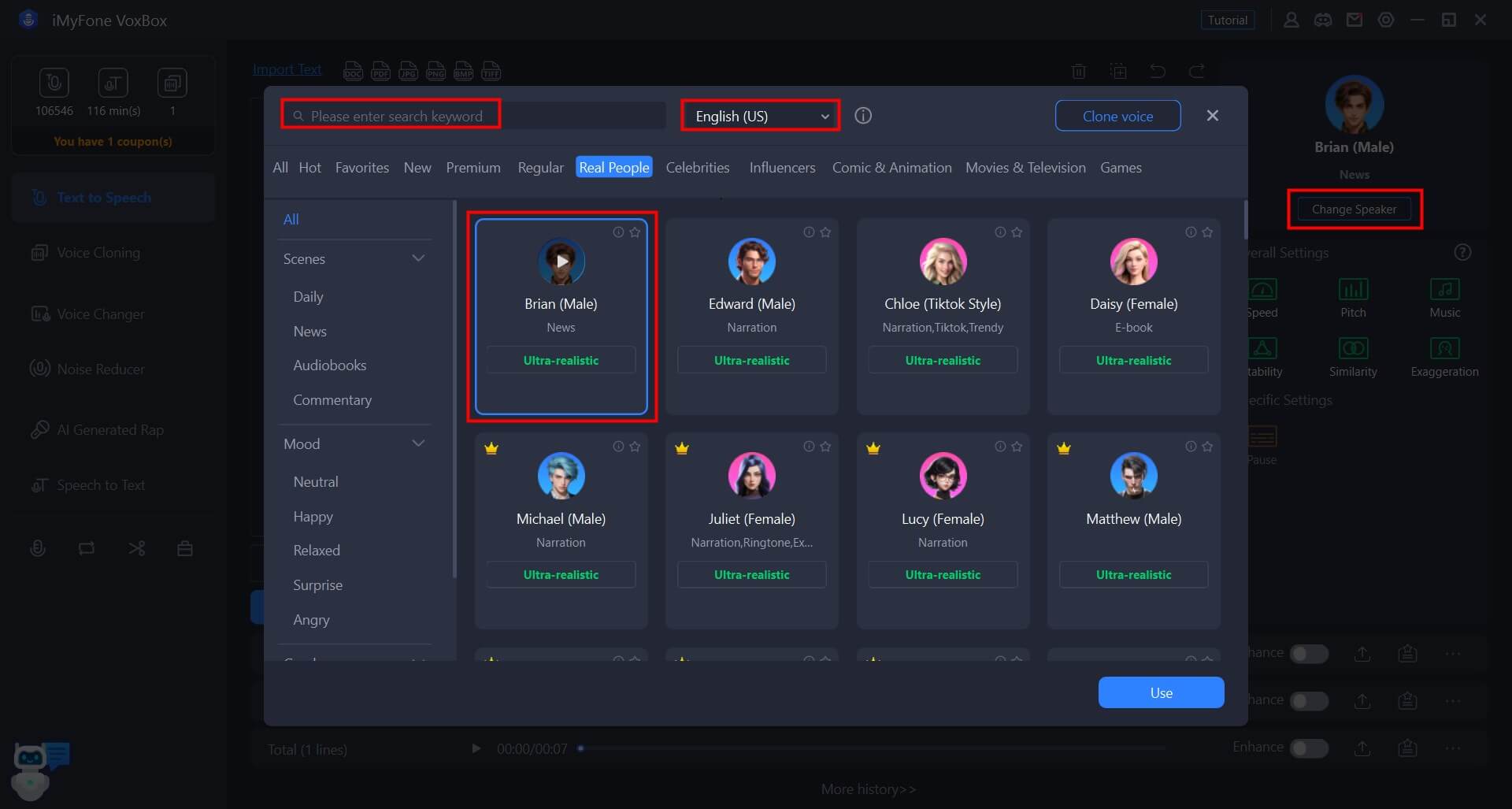Close the voice selection dialog
Image resolution: width=1512 pixels, height=809 pixels.
(x=1213, y=116)
